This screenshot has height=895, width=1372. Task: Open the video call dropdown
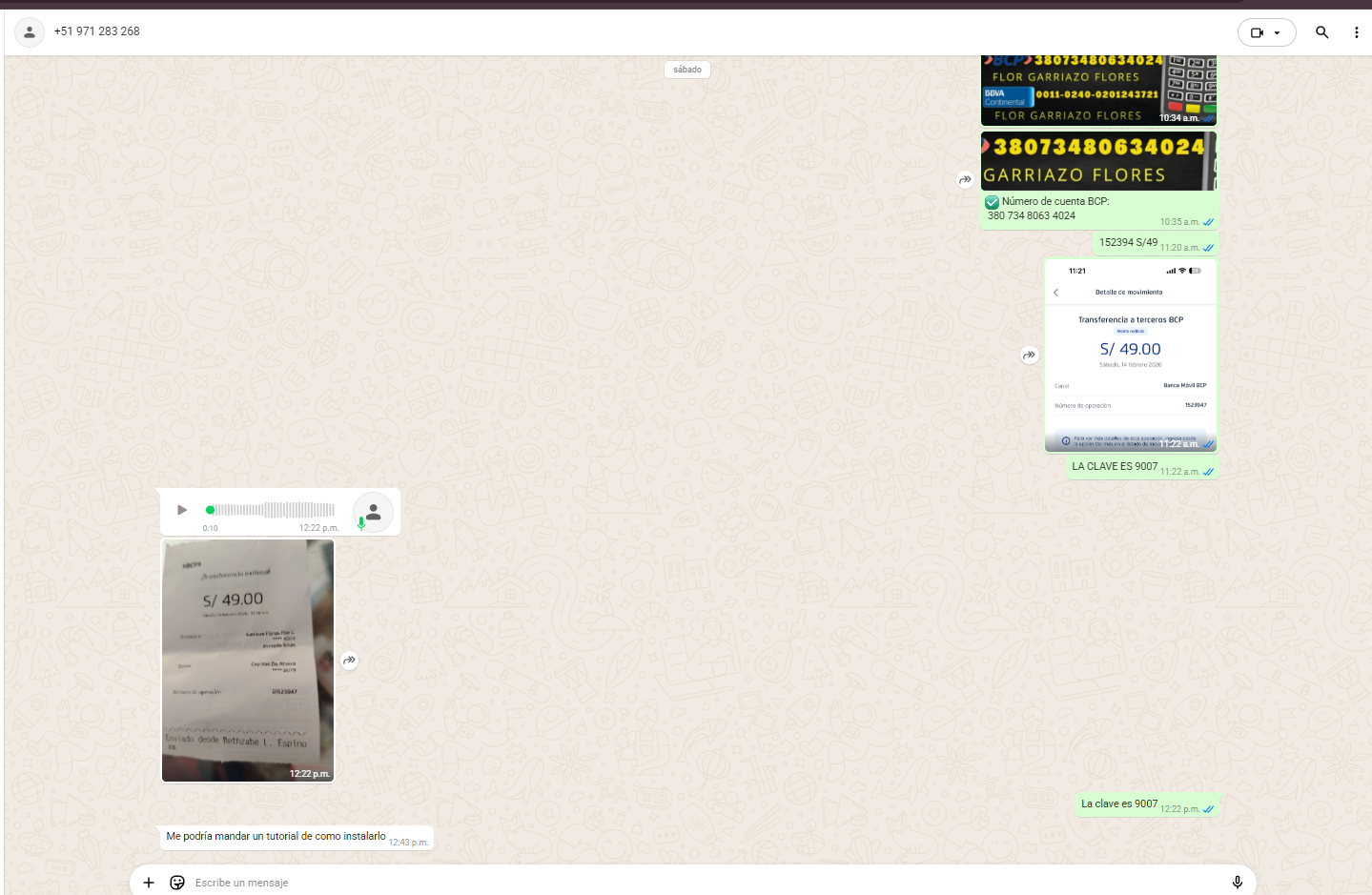coord(1266,32)
